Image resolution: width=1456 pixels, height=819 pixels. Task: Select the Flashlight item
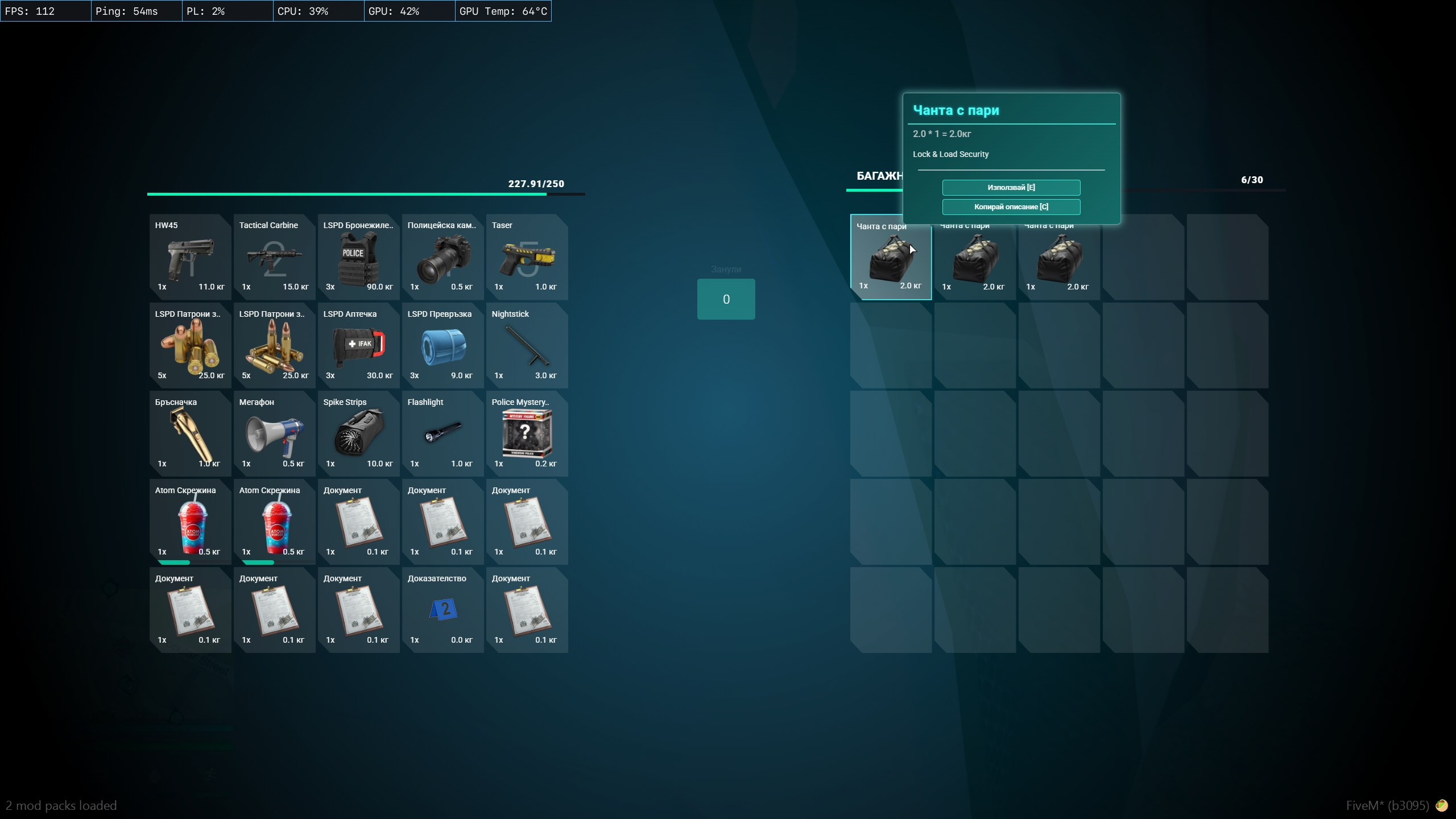click(x=442, y=433)
